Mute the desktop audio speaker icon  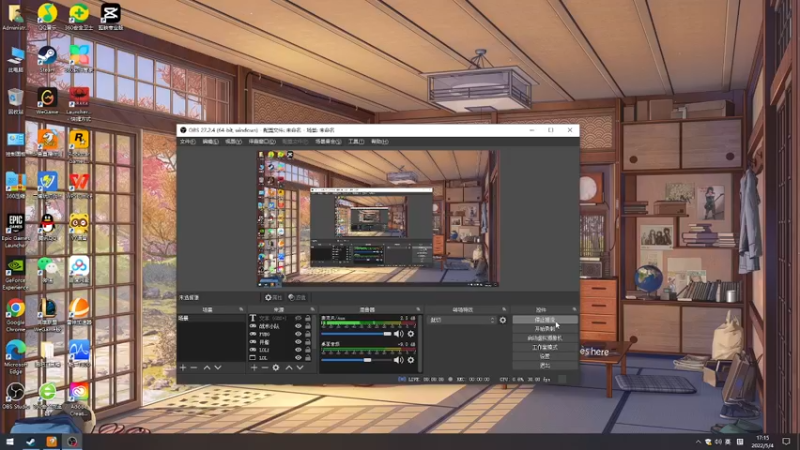click(398, 360)
